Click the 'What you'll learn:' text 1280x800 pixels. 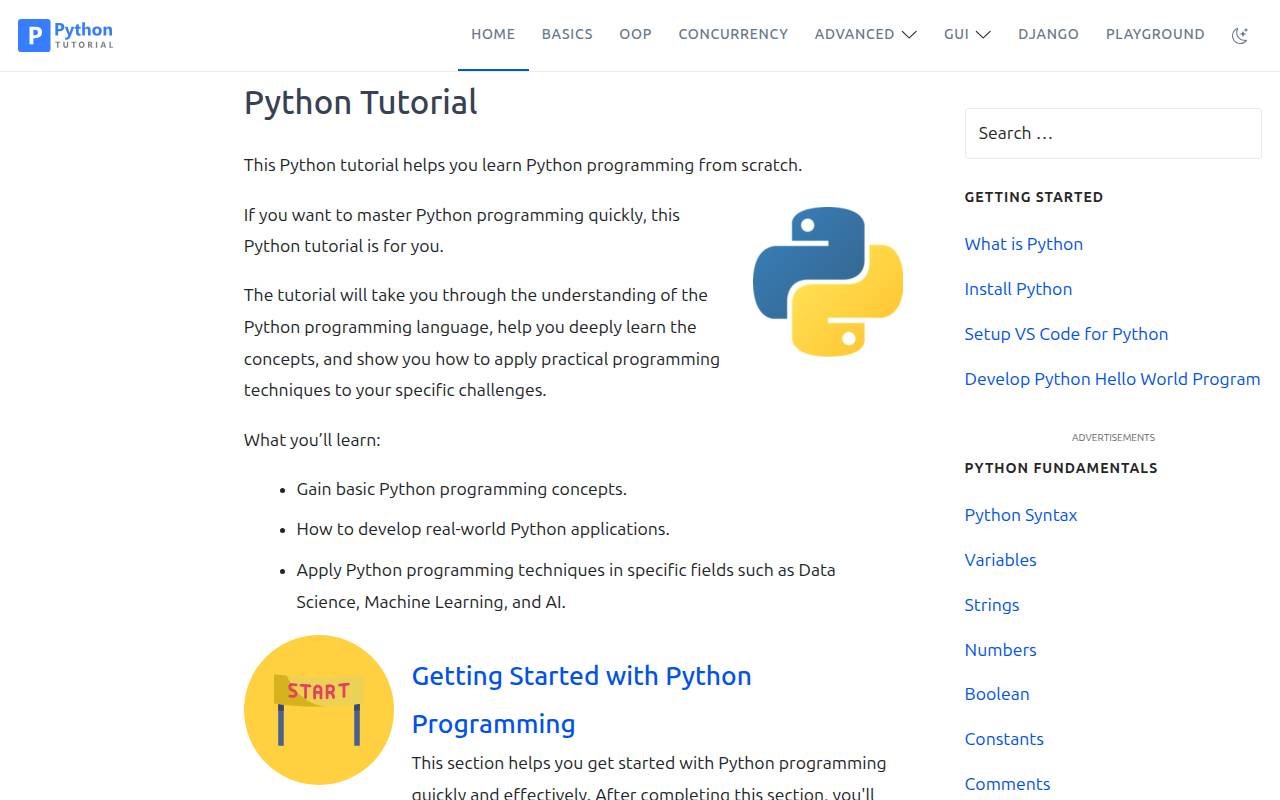click(312, 440)
